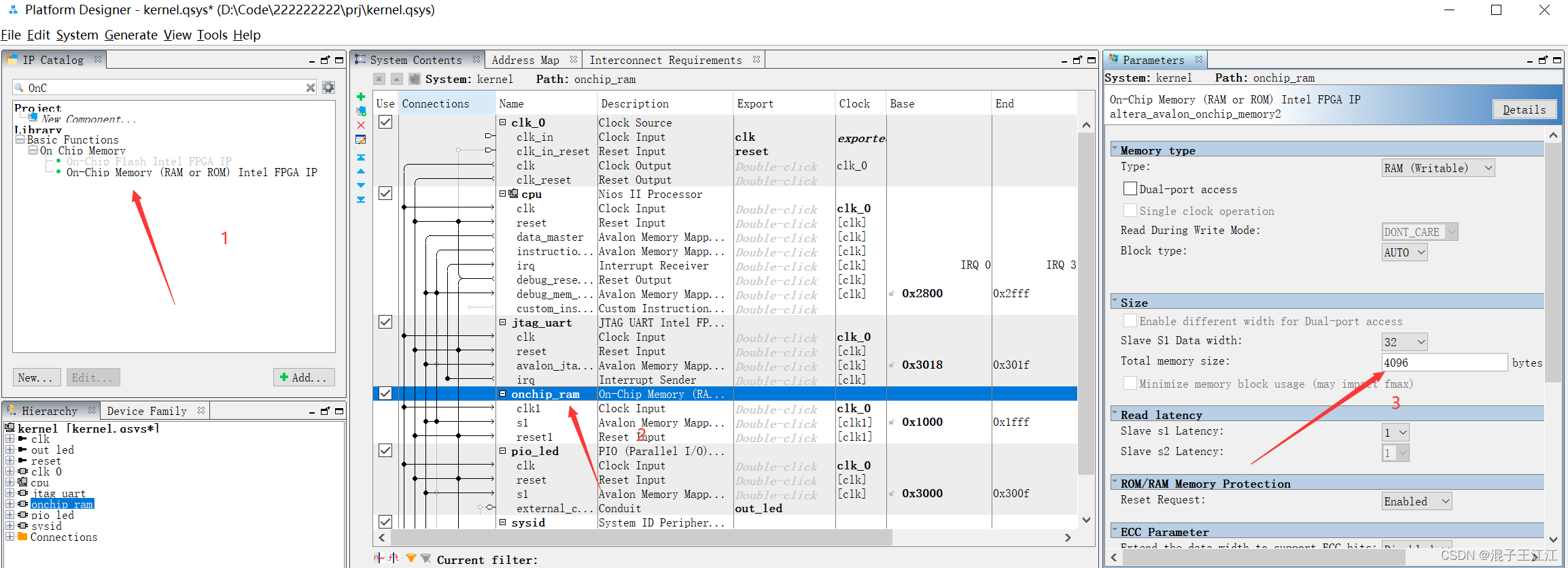This screenshot has height=568, width=1568.
Task: Click the grey up-one-level icon beside System label
Action: [397, 79]
